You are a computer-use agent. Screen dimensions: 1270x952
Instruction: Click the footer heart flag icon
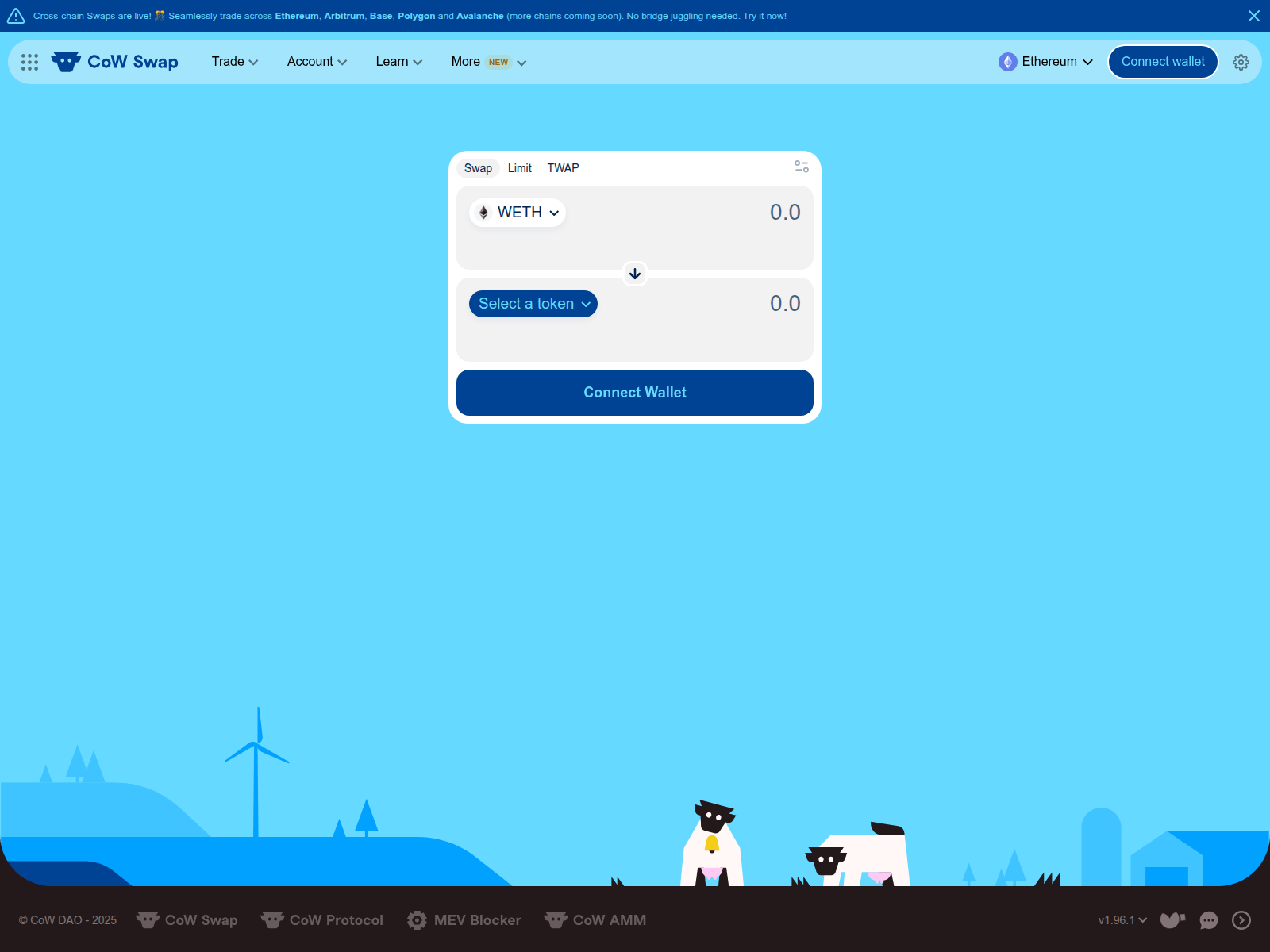pos(1172,920)
